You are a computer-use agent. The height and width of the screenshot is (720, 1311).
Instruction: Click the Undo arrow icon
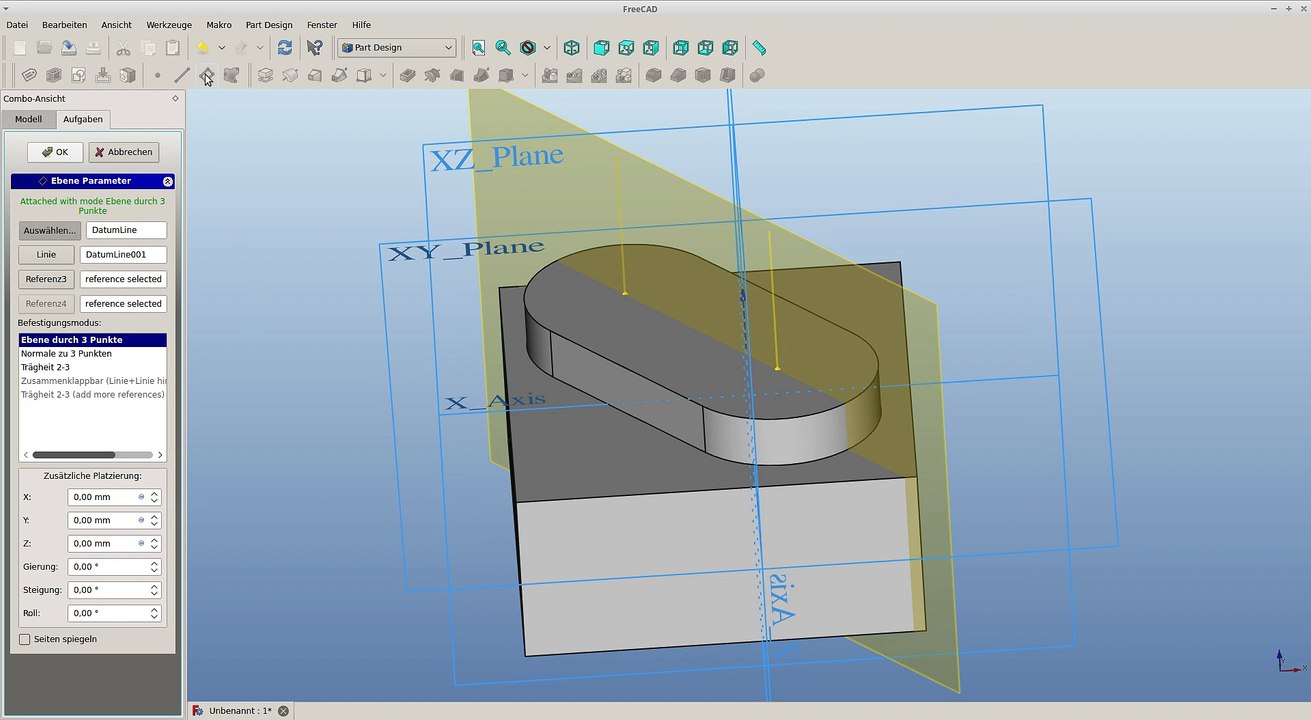click(x=203, y=48)
